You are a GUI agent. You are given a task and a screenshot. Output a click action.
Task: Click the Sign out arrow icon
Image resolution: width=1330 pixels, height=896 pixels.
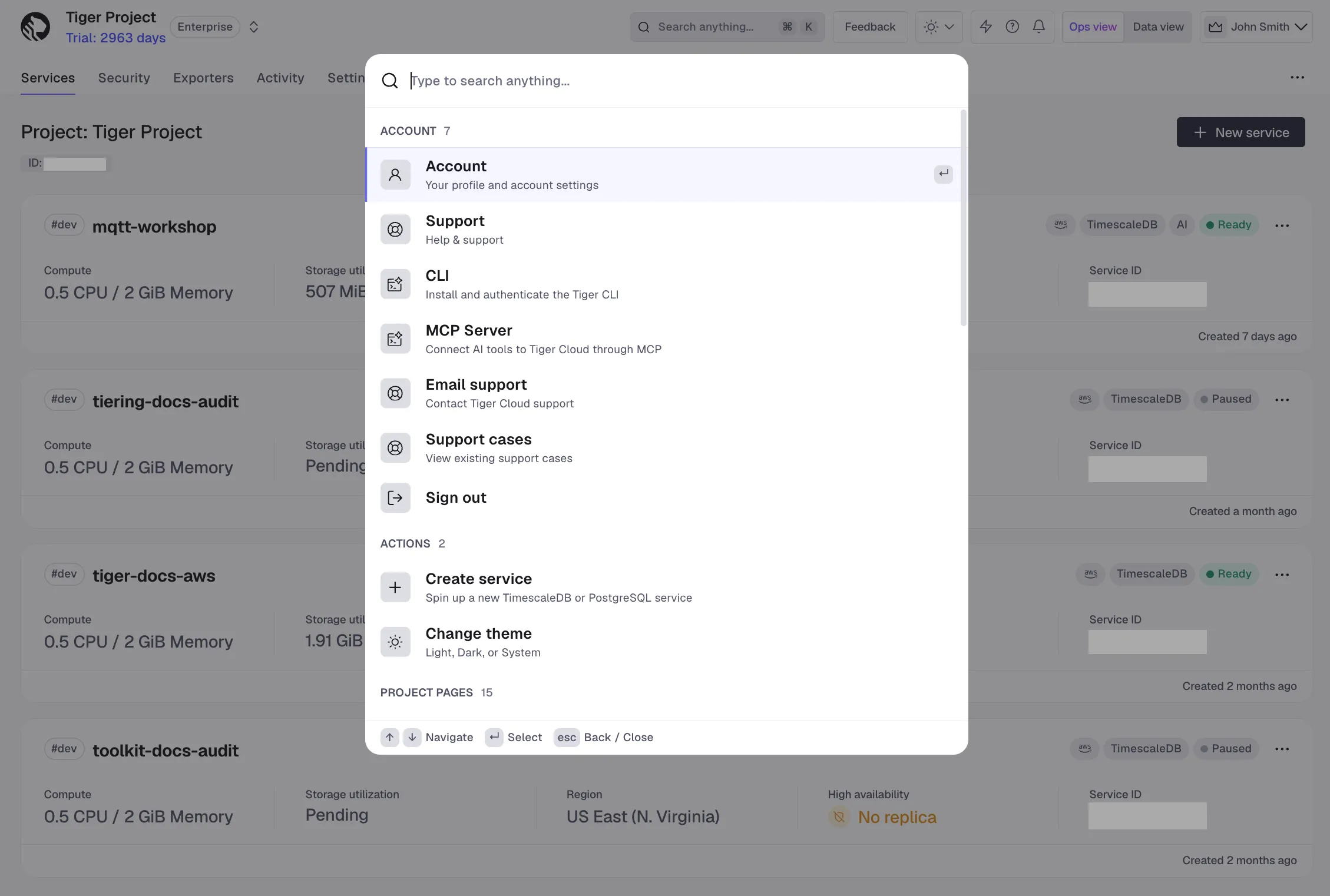coord(395,498)
